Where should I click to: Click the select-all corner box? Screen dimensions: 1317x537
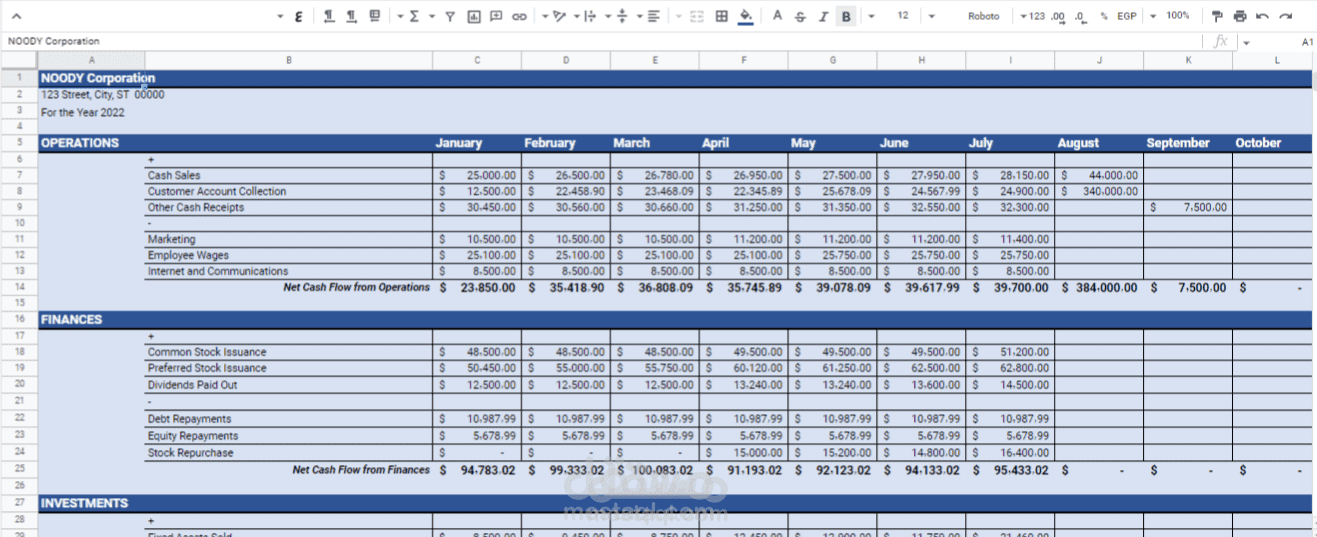19,60
